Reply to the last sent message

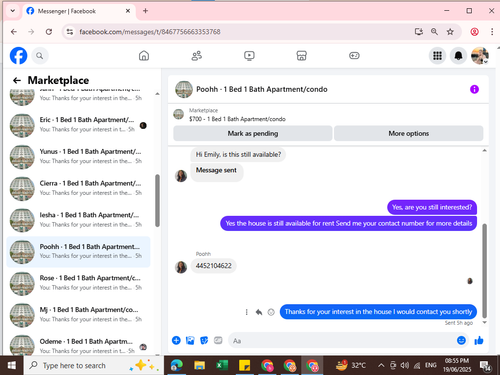pos(259,312)
